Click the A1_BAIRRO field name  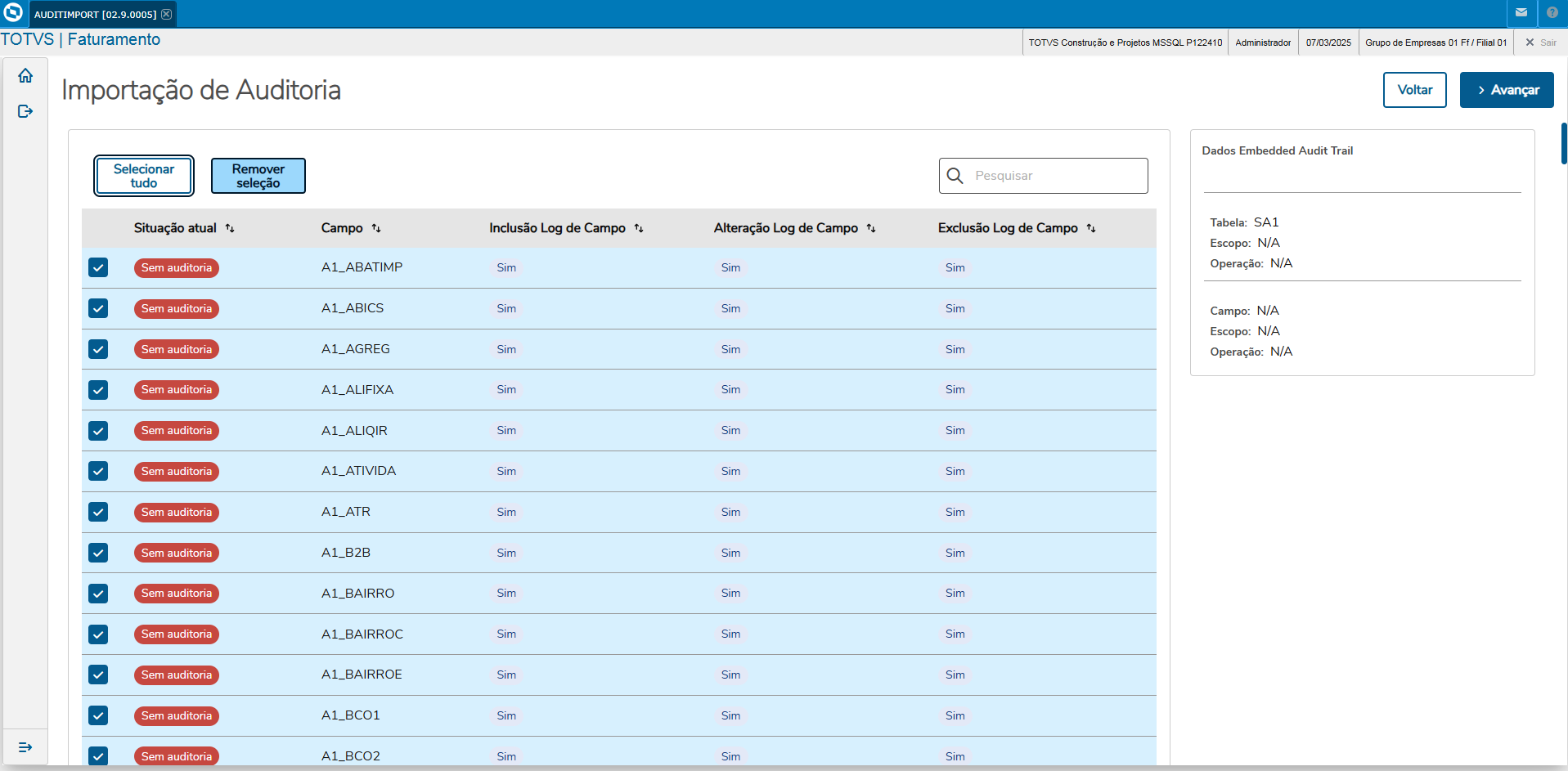(x=357, y=594)
